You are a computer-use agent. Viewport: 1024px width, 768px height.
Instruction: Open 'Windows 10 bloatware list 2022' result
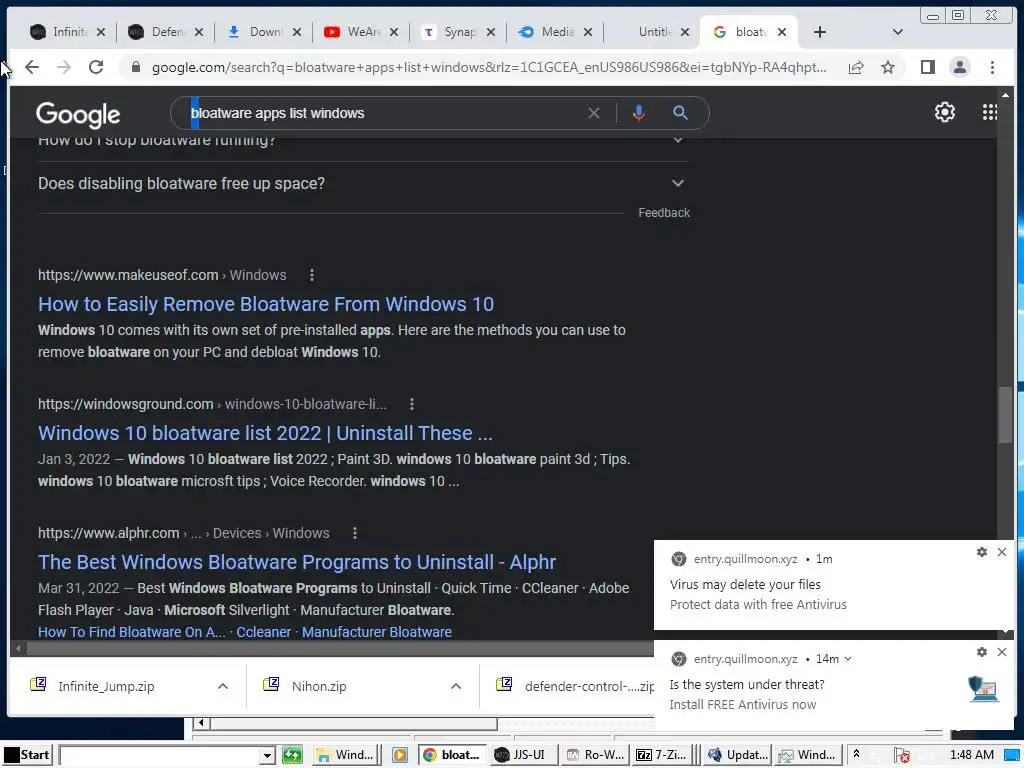click(265, 433)
